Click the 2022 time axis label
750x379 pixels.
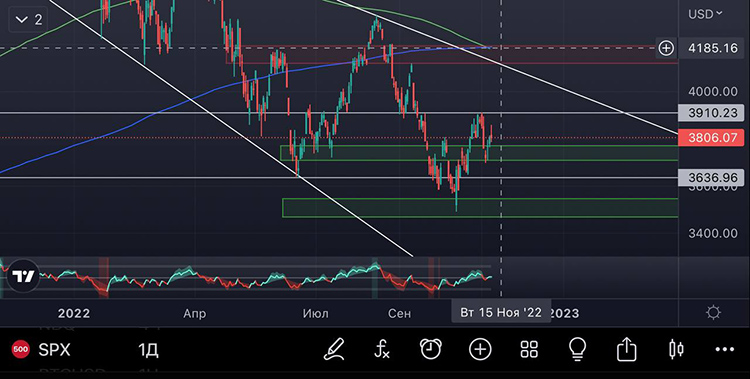click(x=74, y=313)
